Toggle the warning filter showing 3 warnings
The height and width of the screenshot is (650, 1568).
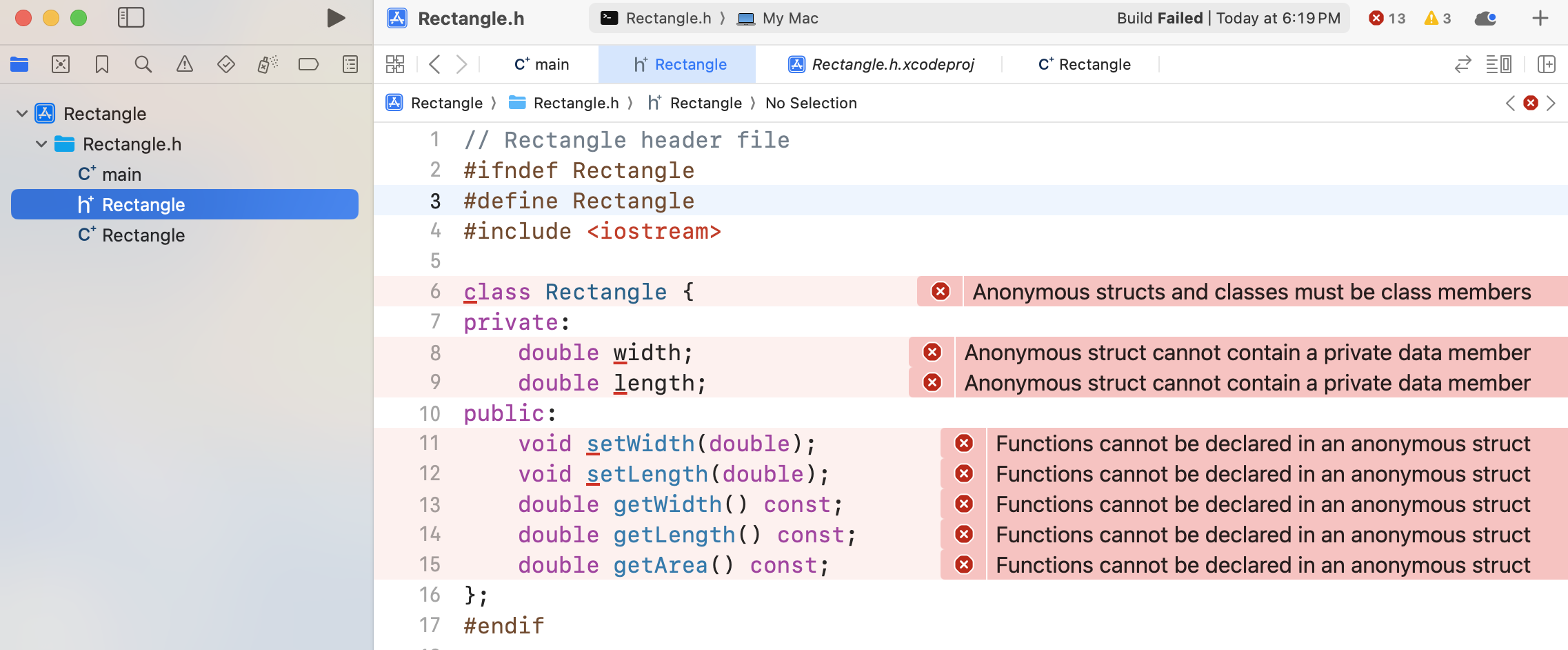click(x=1437, y=18)
